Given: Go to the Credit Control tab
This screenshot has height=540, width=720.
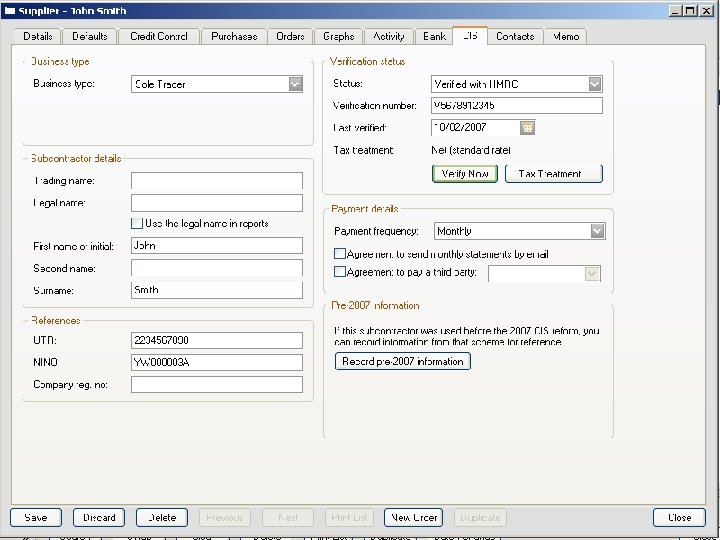Looking at the screenshot, I should tap(159, 36).
